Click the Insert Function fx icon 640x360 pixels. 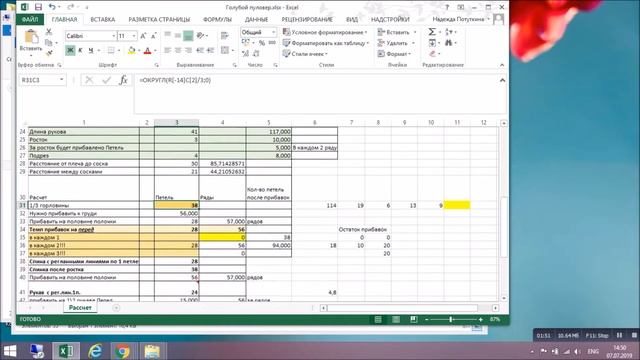point(123,80)
